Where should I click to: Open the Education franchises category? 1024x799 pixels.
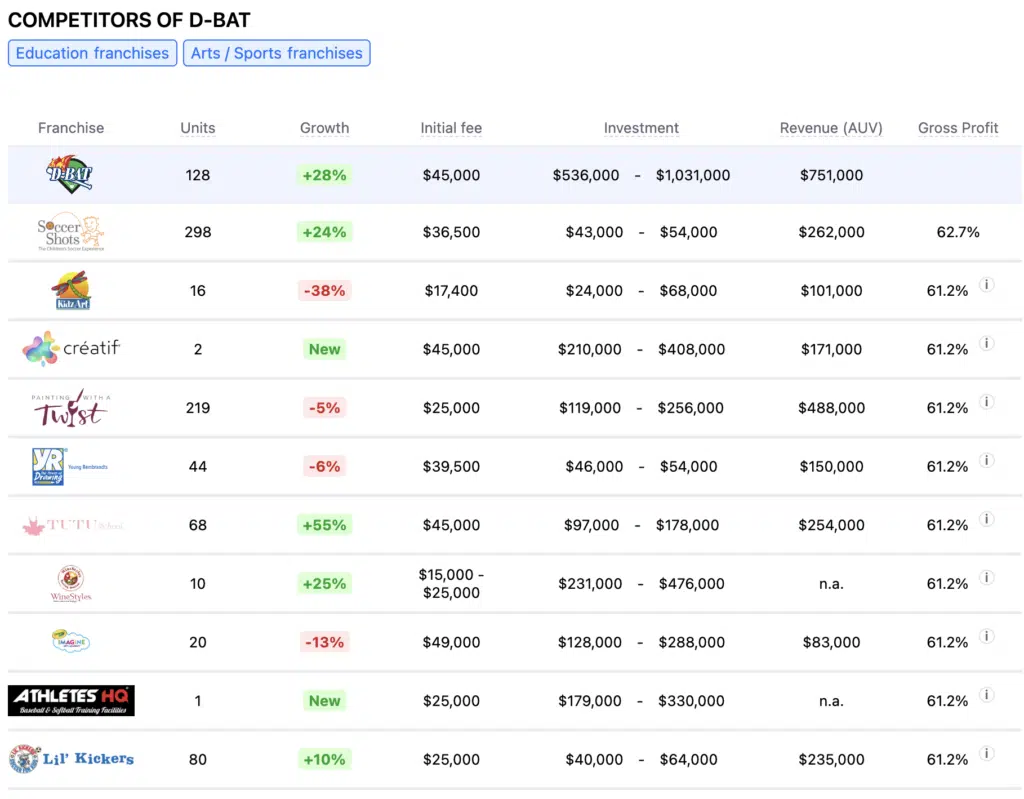pyautogui.click(x=92, y=53)
